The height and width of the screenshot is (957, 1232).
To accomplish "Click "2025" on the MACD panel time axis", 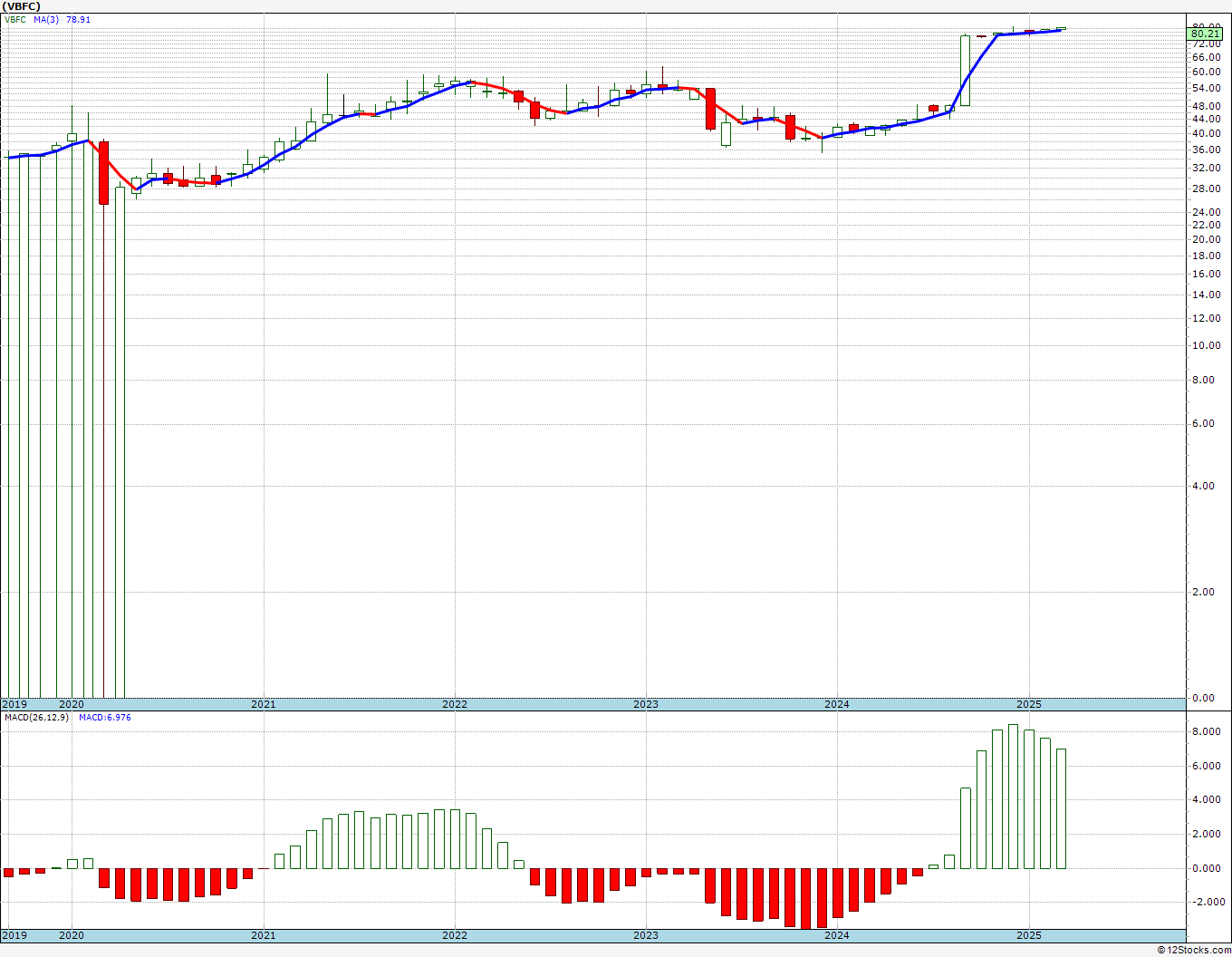I will [x=1029, y=935].
